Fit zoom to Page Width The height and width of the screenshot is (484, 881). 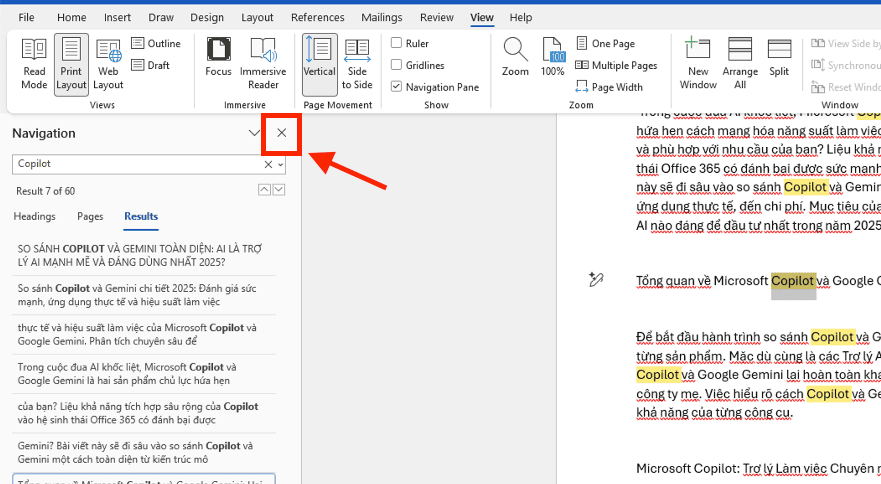tap(609, 87)
